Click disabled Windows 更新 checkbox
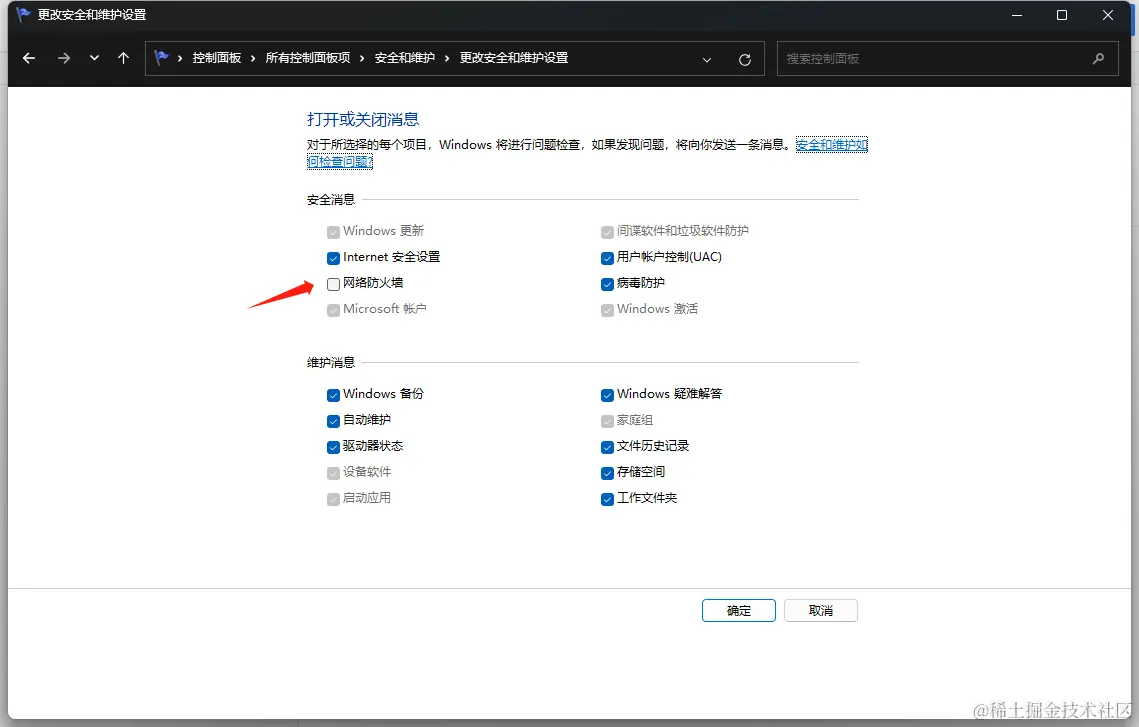This screenshot has width=1139, height=727. [333, 232]
